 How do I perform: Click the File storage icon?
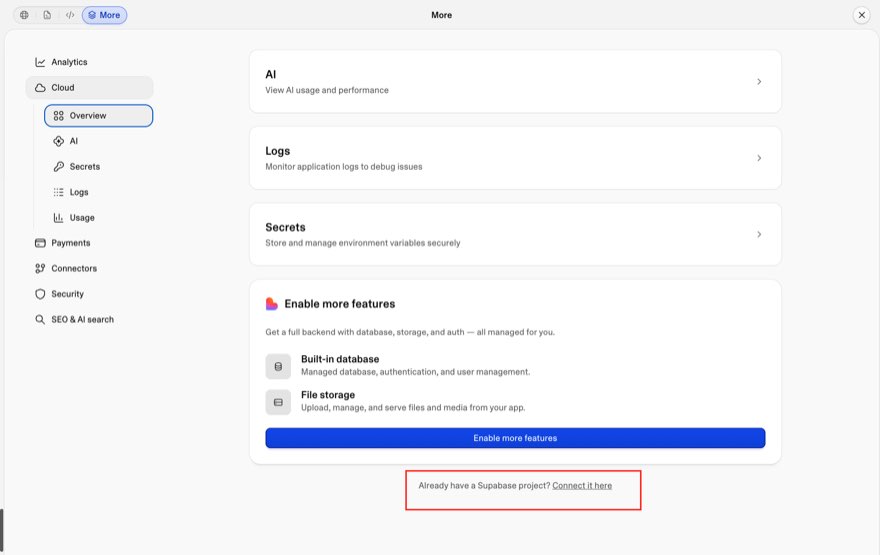click(x=278, y=402)
